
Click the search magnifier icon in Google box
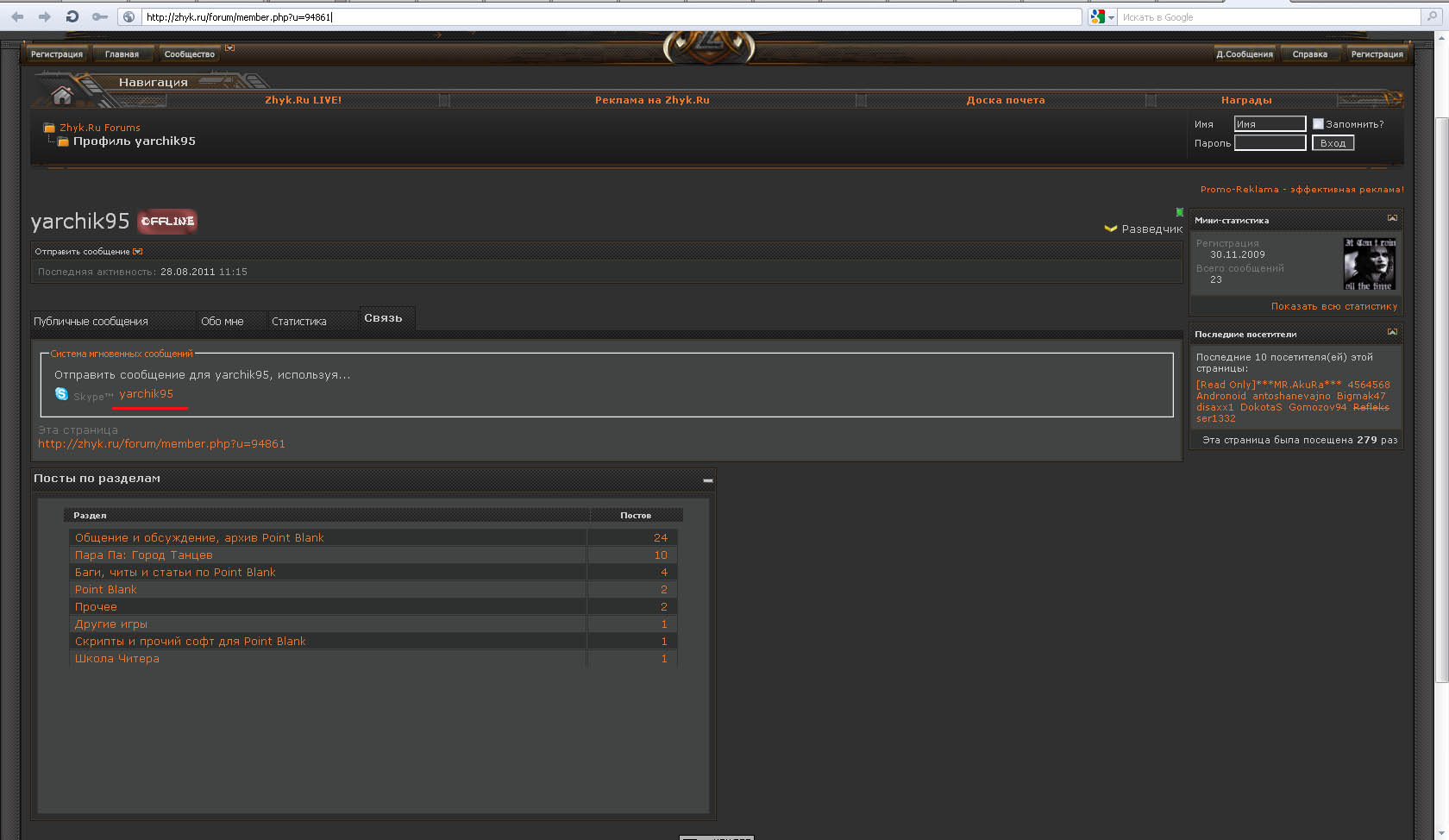coord(1432,16)
